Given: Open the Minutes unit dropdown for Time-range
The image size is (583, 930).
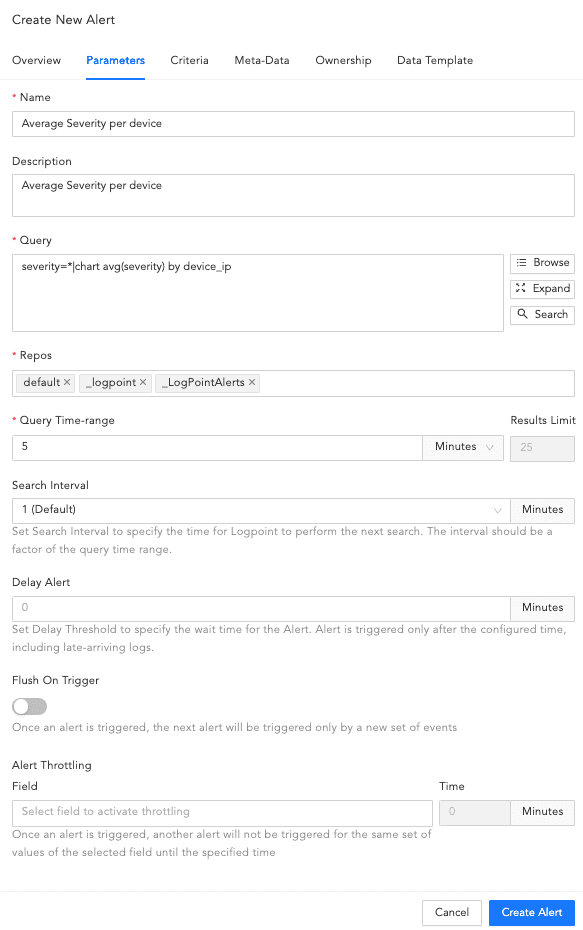Looking at the screenshot, I should click(x=462, y=448).
